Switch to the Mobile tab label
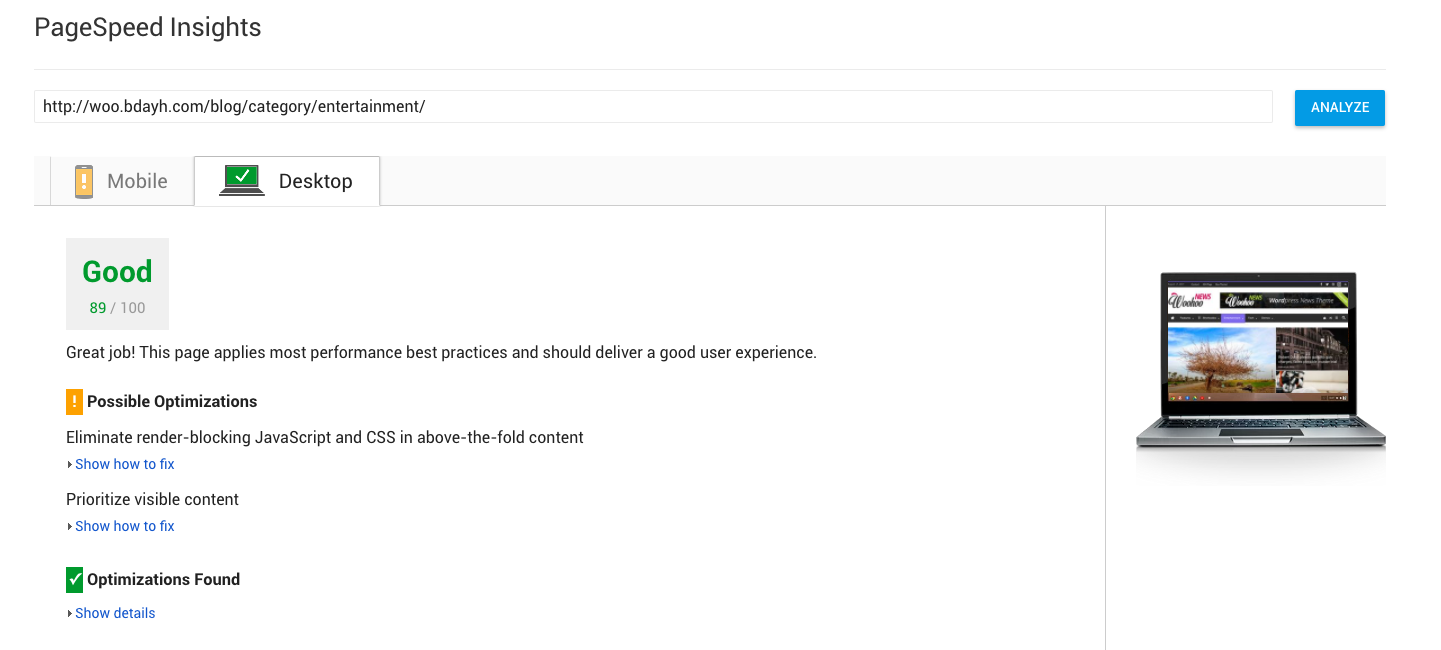 pyautogui.click(x=137, y=181)
